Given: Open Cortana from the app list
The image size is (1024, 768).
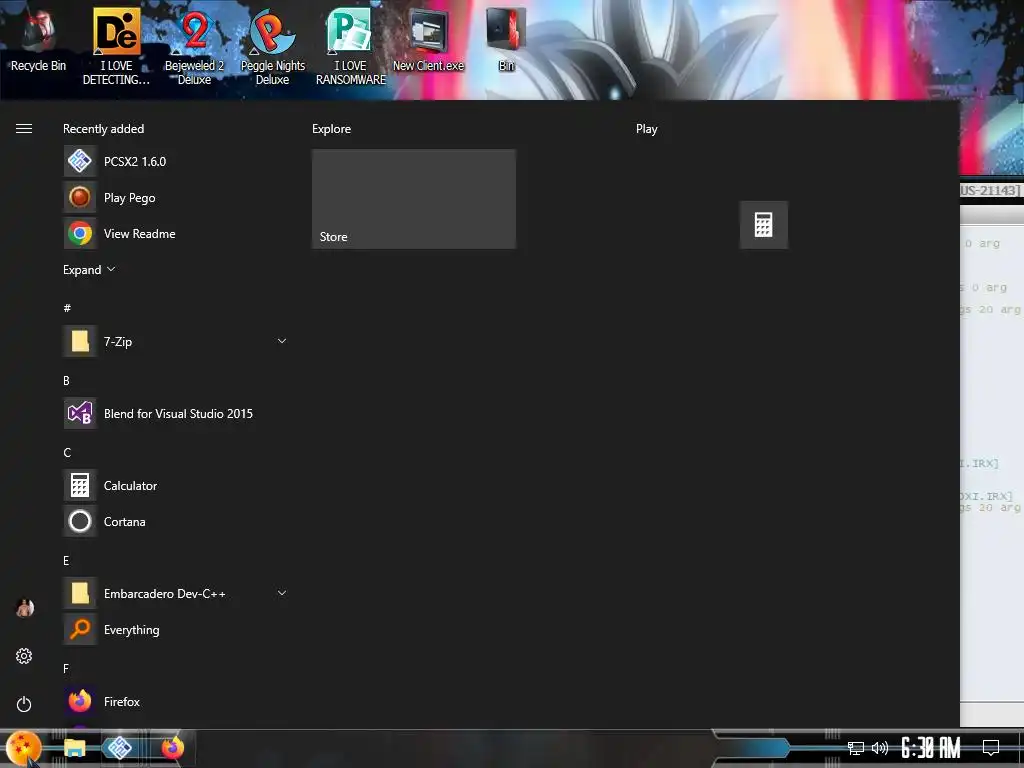Looking at the screenshot, I should coord(176,521).
